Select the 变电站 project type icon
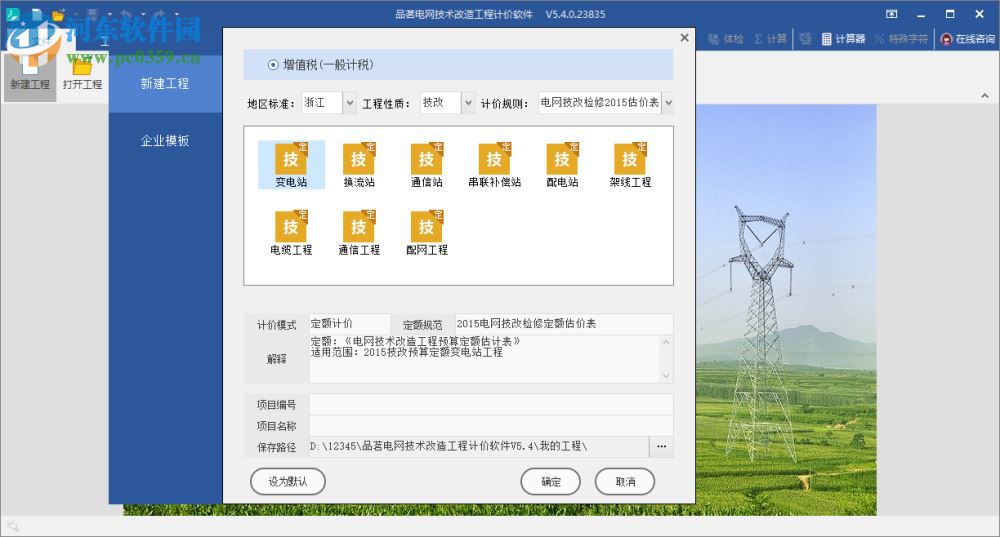This screenshot has width=1000, height=537. point(291,165)
